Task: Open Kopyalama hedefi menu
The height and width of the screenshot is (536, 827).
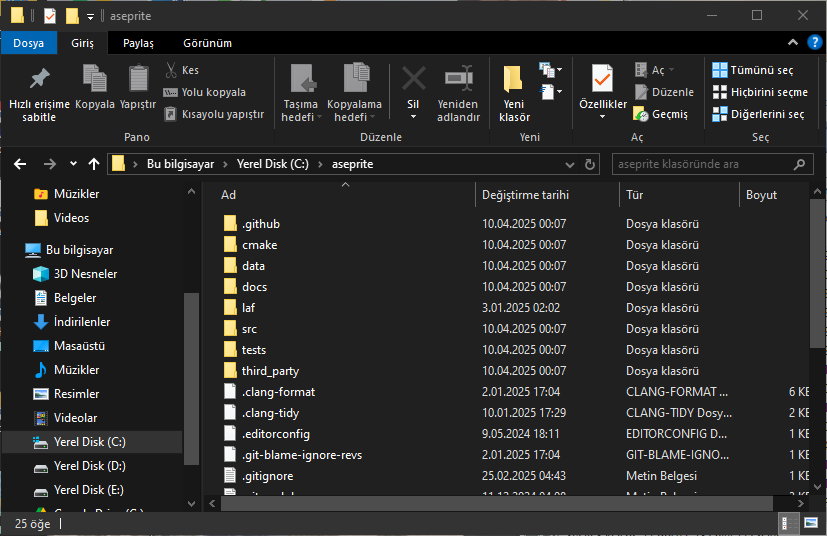Action: [354, 93]
